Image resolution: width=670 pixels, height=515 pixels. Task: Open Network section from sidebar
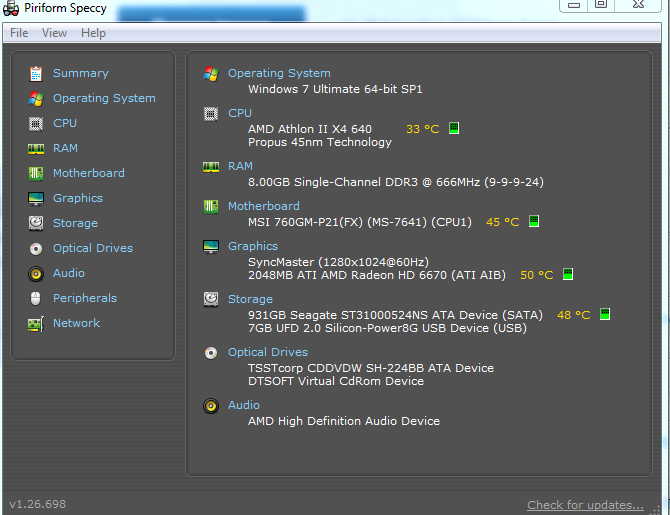pyautogui.click(x=76, y=323)
